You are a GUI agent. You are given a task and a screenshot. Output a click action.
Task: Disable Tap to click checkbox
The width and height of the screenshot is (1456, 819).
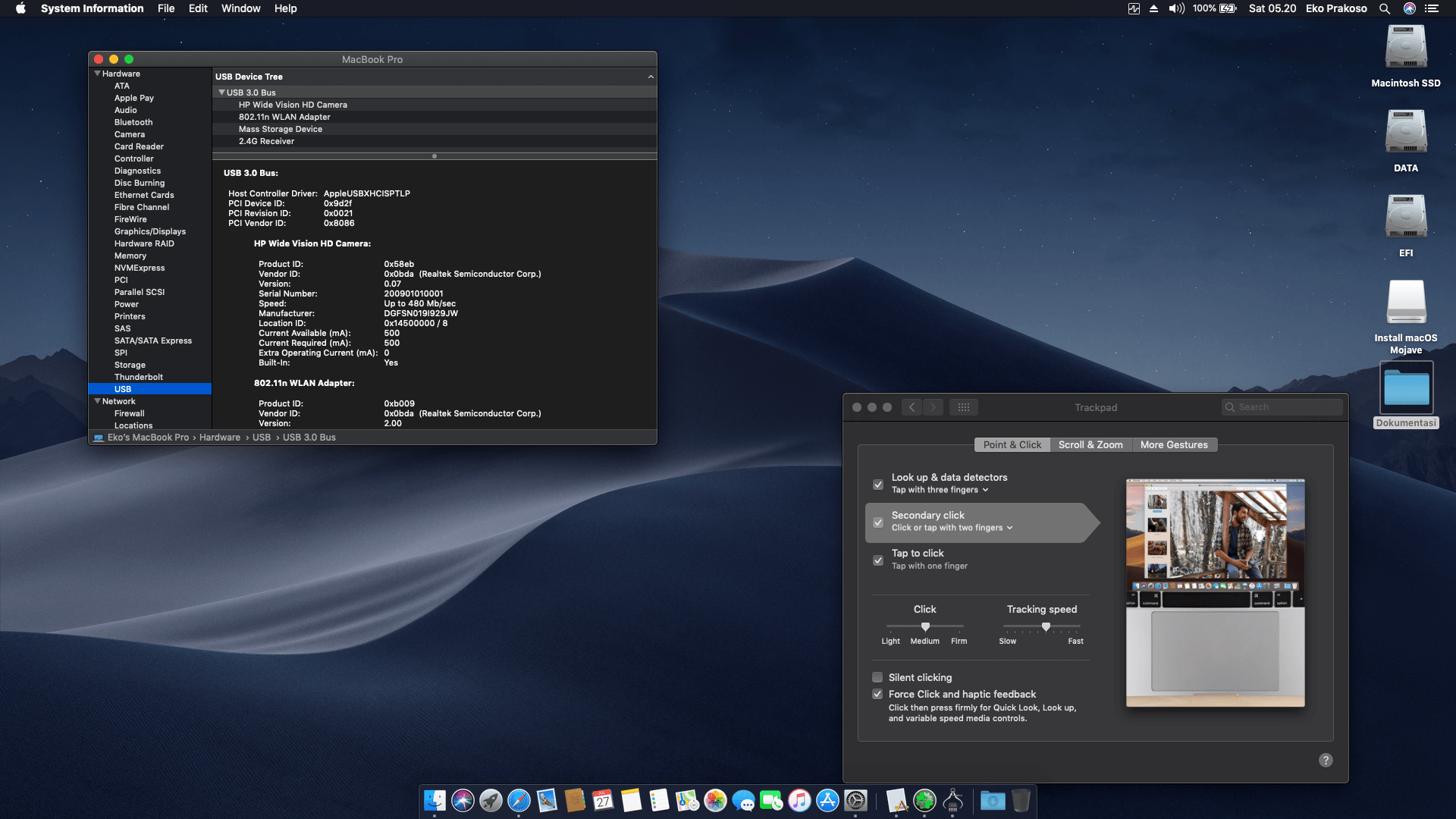click(878, 560)
